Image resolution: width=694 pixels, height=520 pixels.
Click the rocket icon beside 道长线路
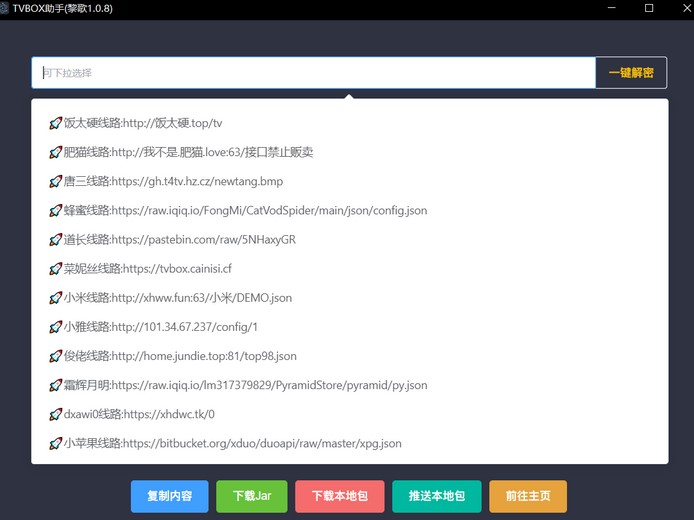[x=55, y=240]
